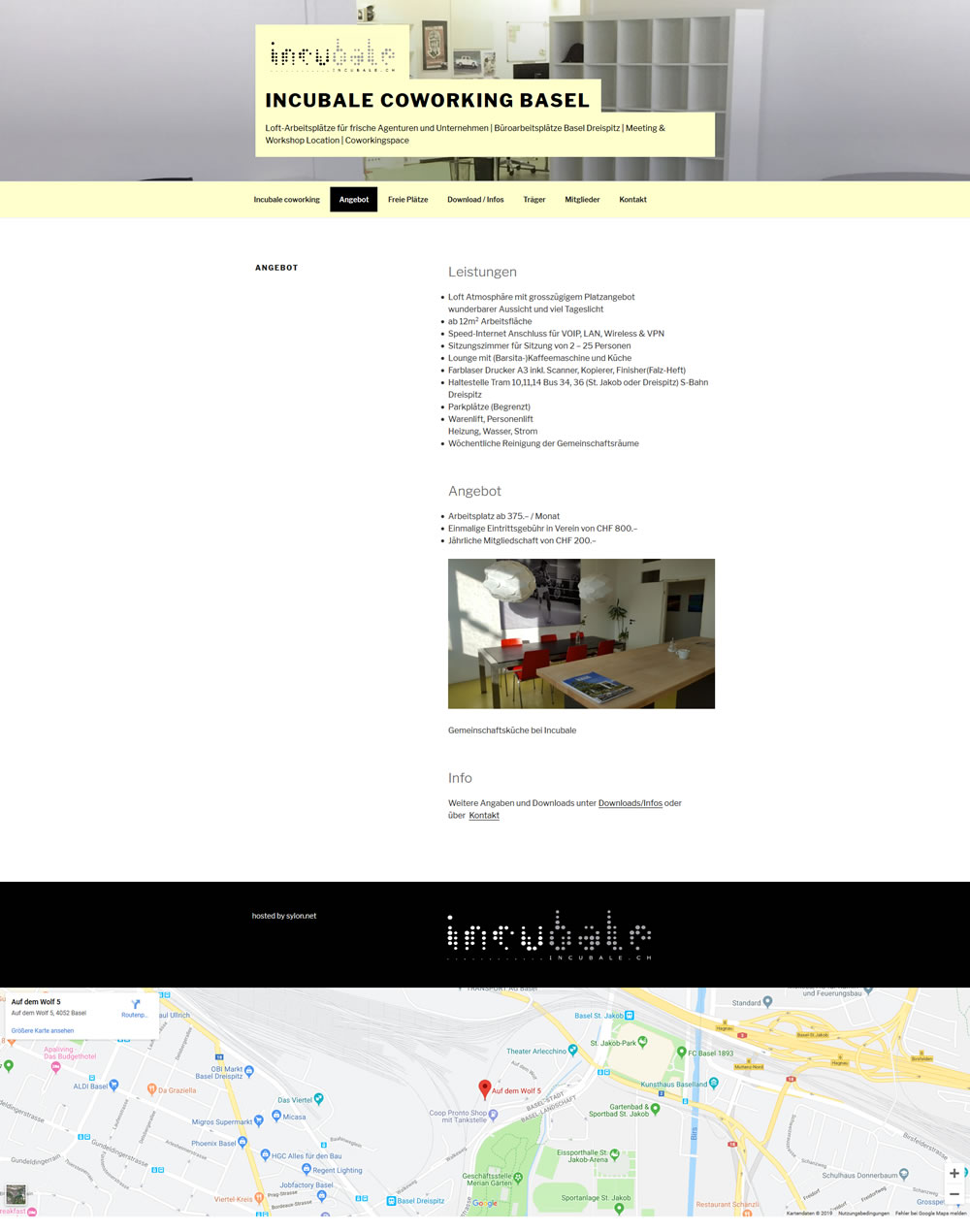Image resolution: width=970 pixels, height=1232 pixels.
Task: Select the Da Graziella restaurant marker
Action: tap(151, 1089)
